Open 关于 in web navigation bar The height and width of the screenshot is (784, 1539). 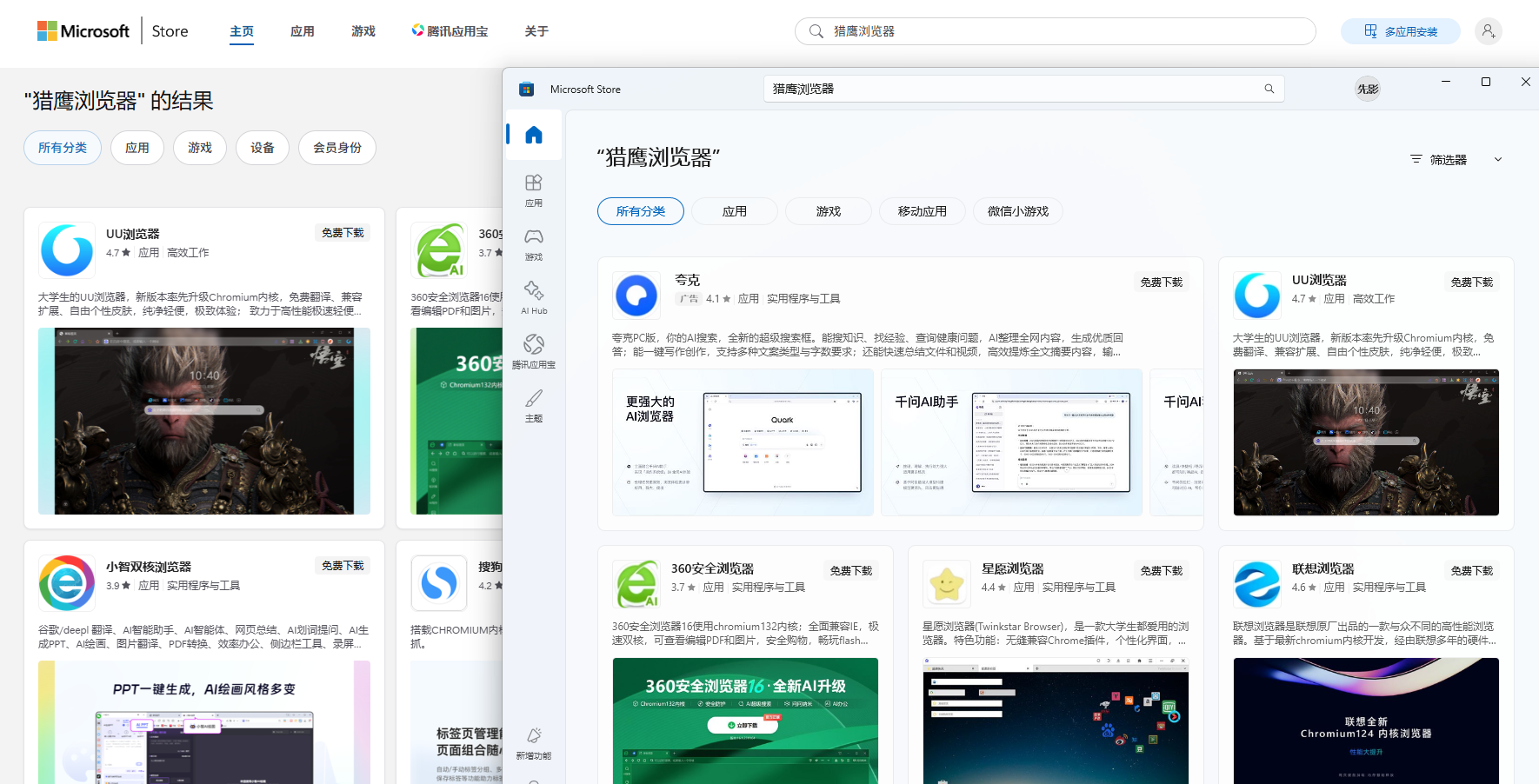(536, 31)
